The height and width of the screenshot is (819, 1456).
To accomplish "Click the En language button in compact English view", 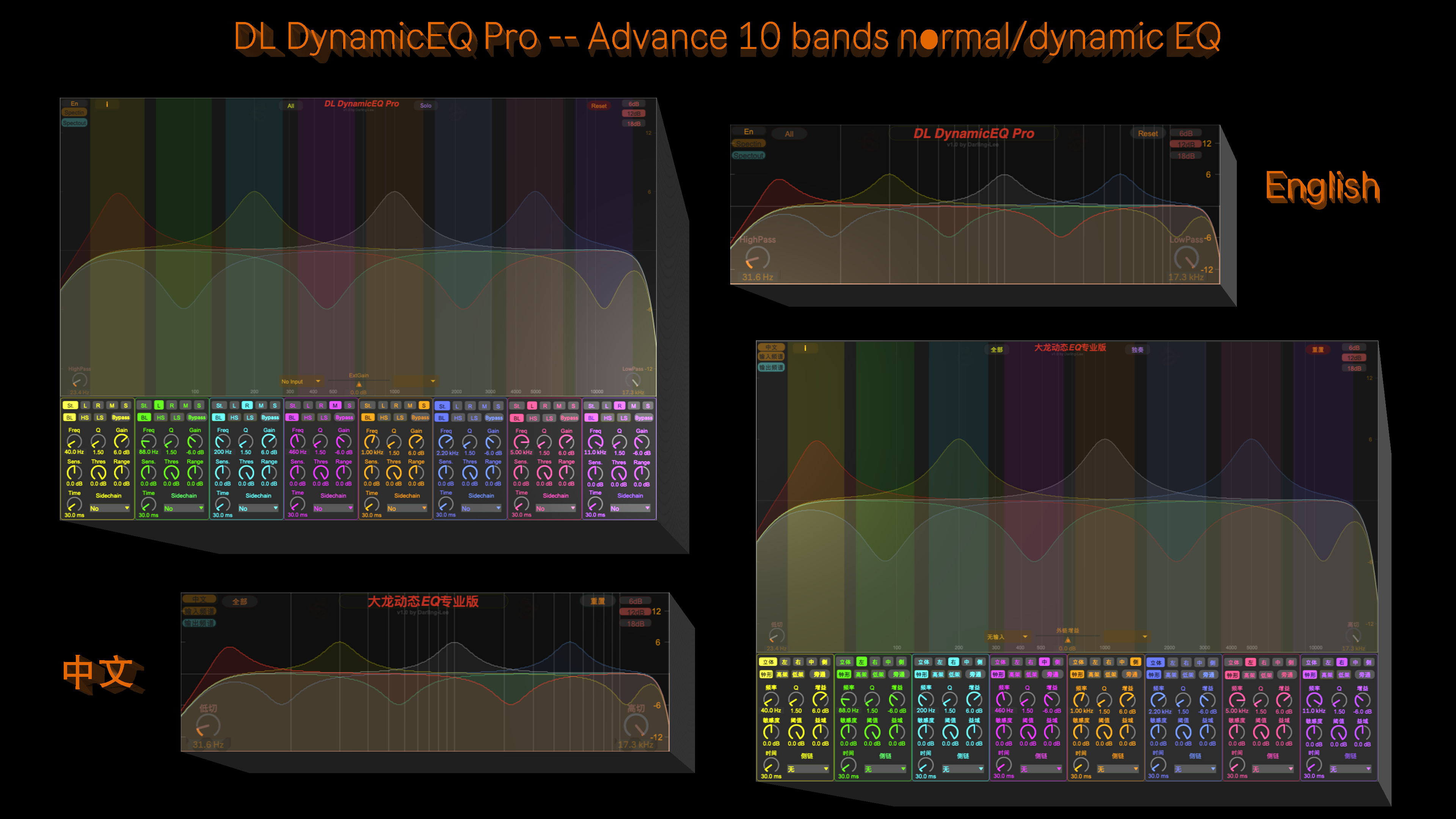I will pos(748,132).
